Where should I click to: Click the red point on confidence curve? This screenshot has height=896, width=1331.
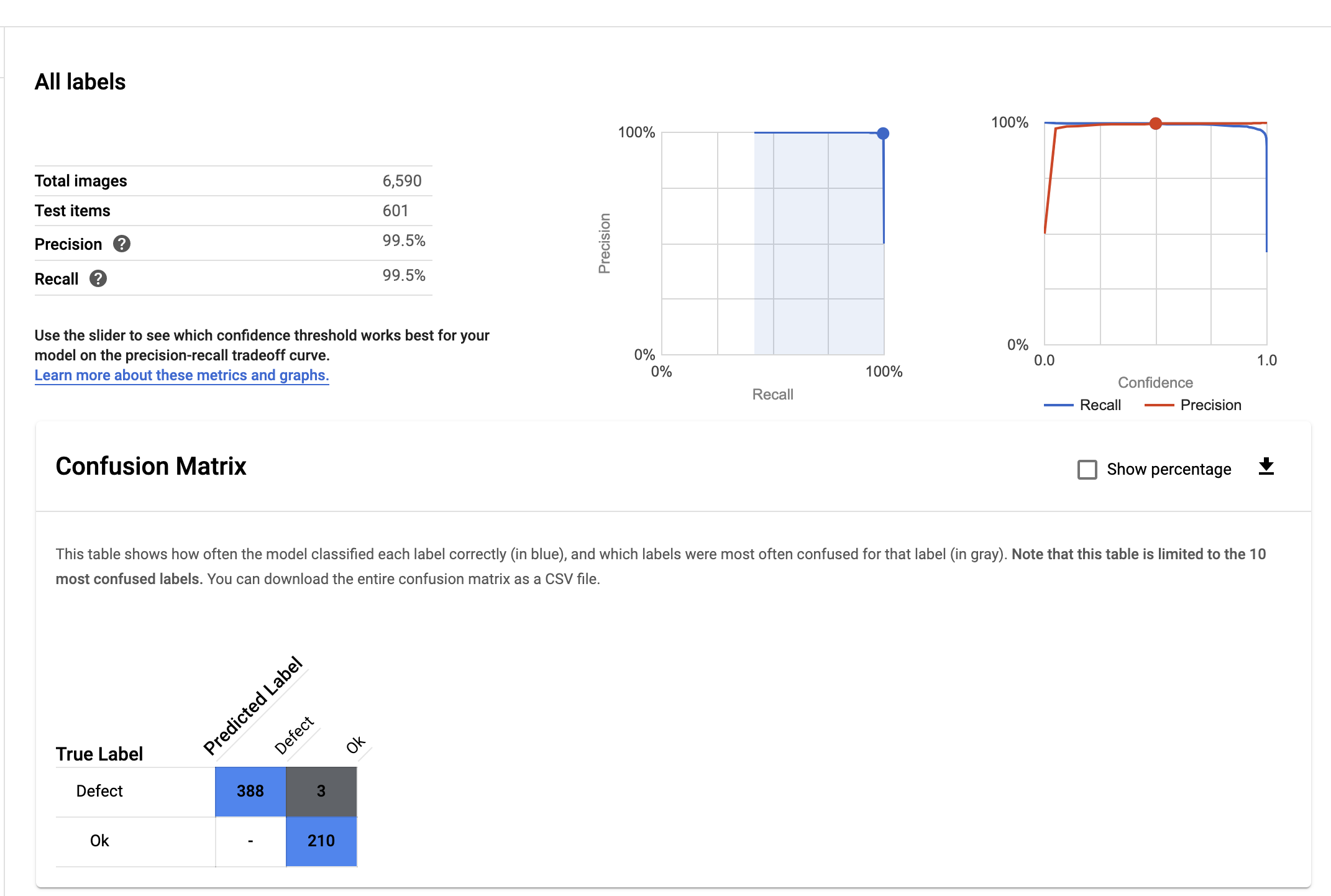tap(1155, 124)
